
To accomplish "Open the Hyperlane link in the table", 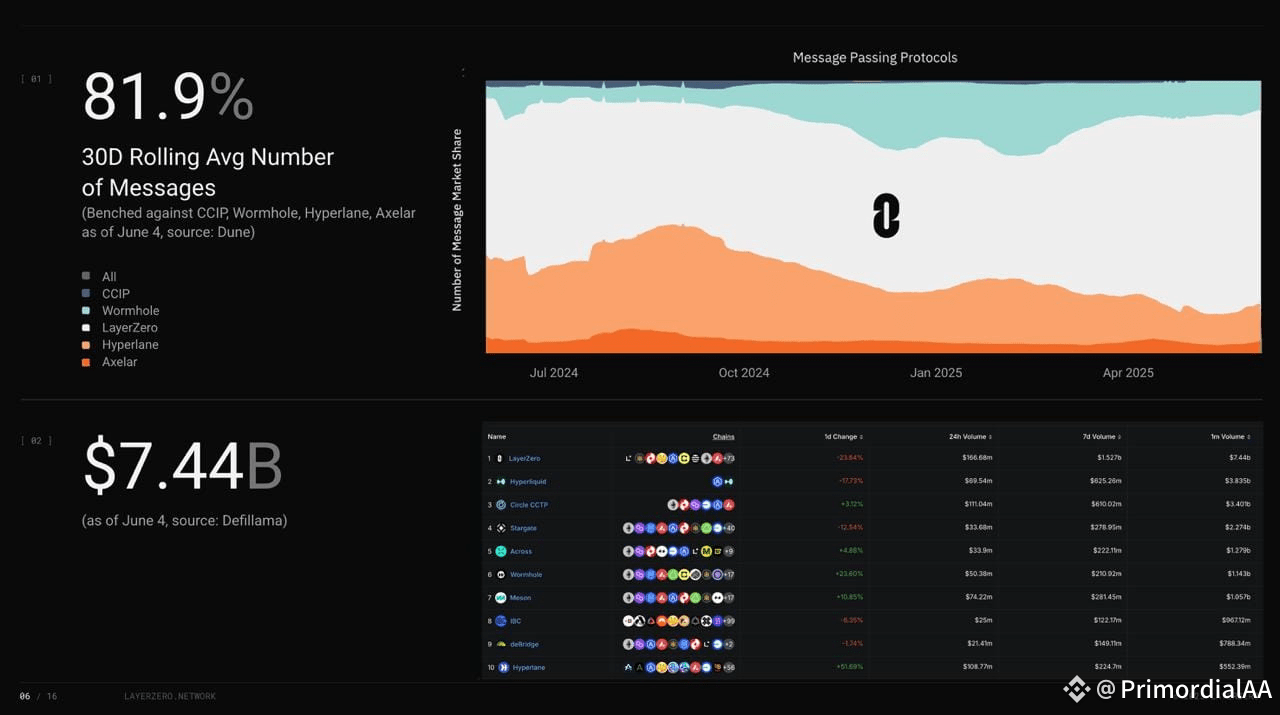I will [529, 667].
